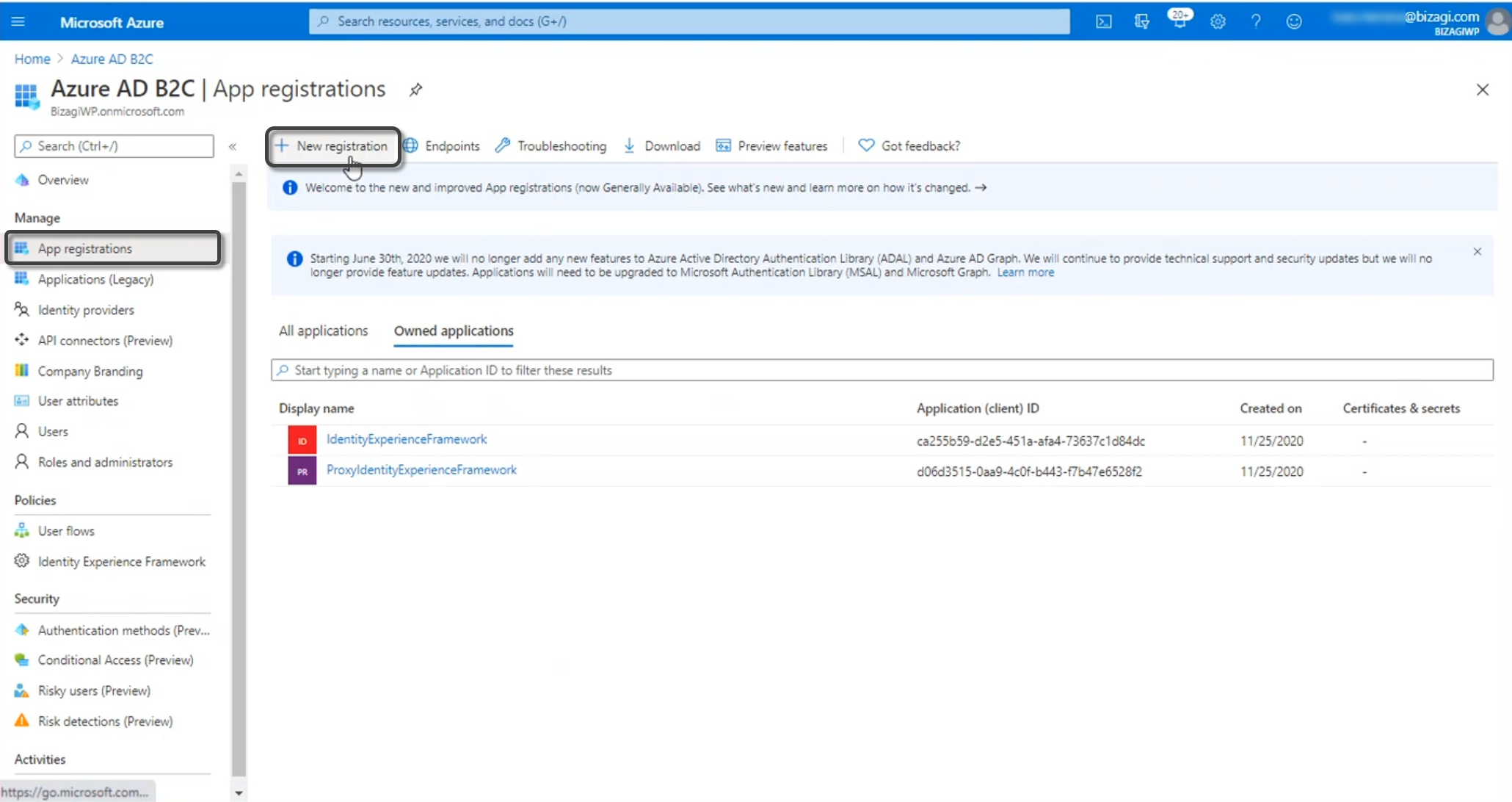
Task: Click the Display name column header
Action: 316,408
